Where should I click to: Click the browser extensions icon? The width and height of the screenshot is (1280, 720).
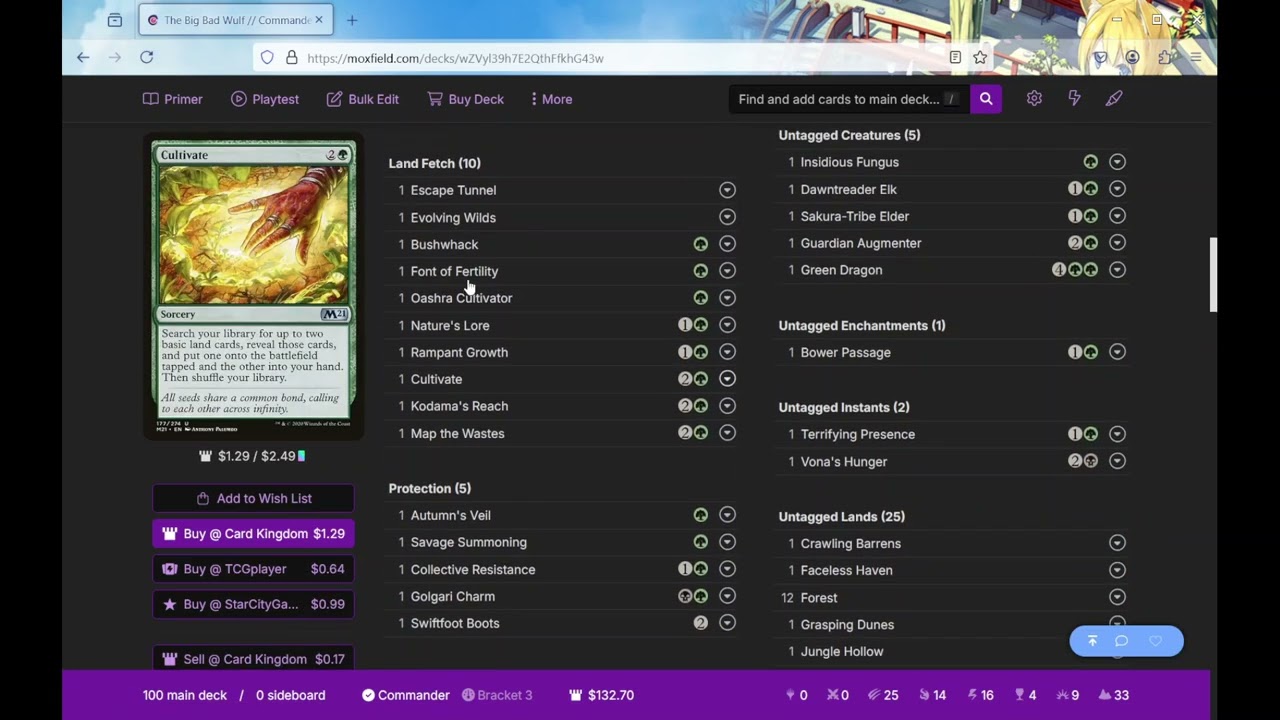1165,58
